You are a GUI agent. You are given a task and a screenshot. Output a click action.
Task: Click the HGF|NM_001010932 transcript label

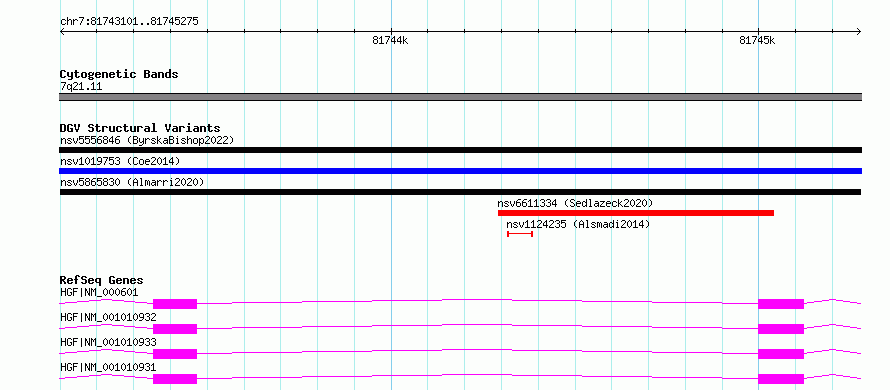pos(108,317)
